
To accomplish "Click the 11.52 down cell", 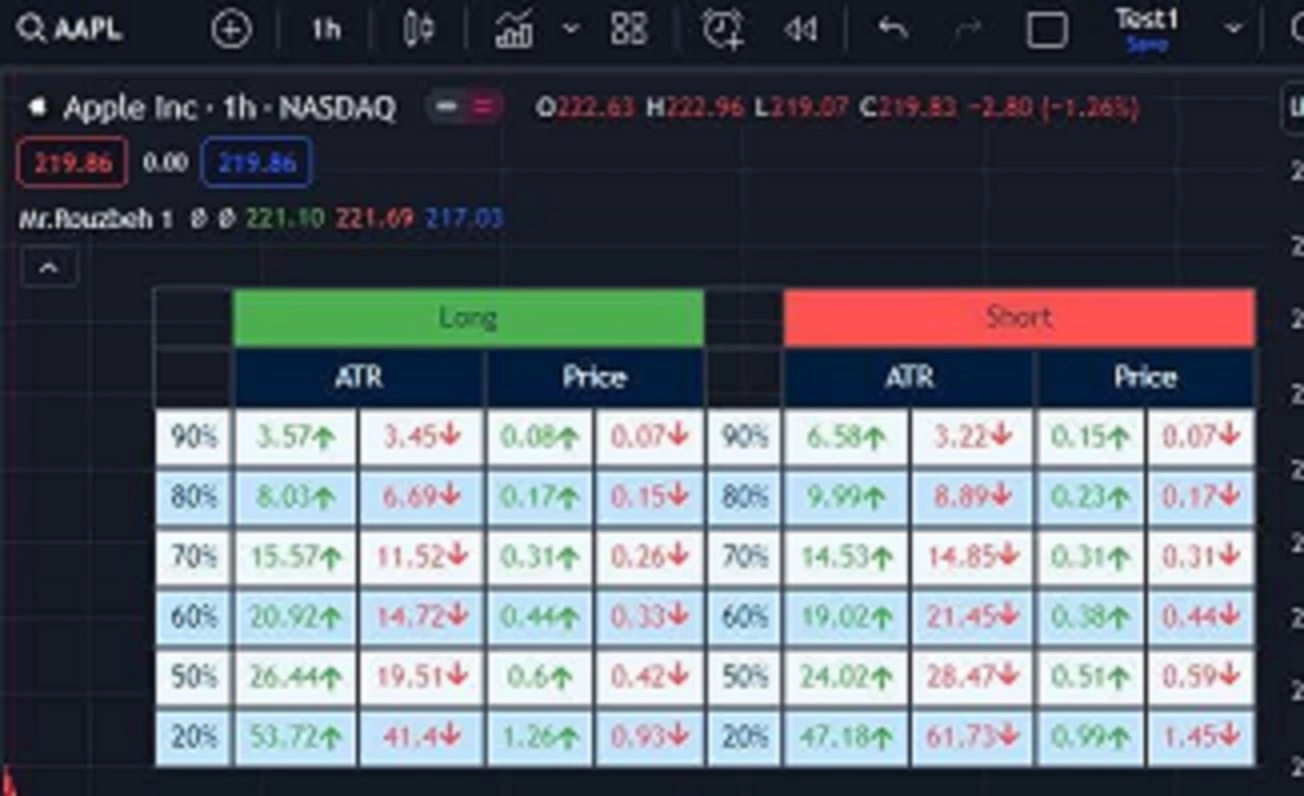I will (x=421, y=557).
